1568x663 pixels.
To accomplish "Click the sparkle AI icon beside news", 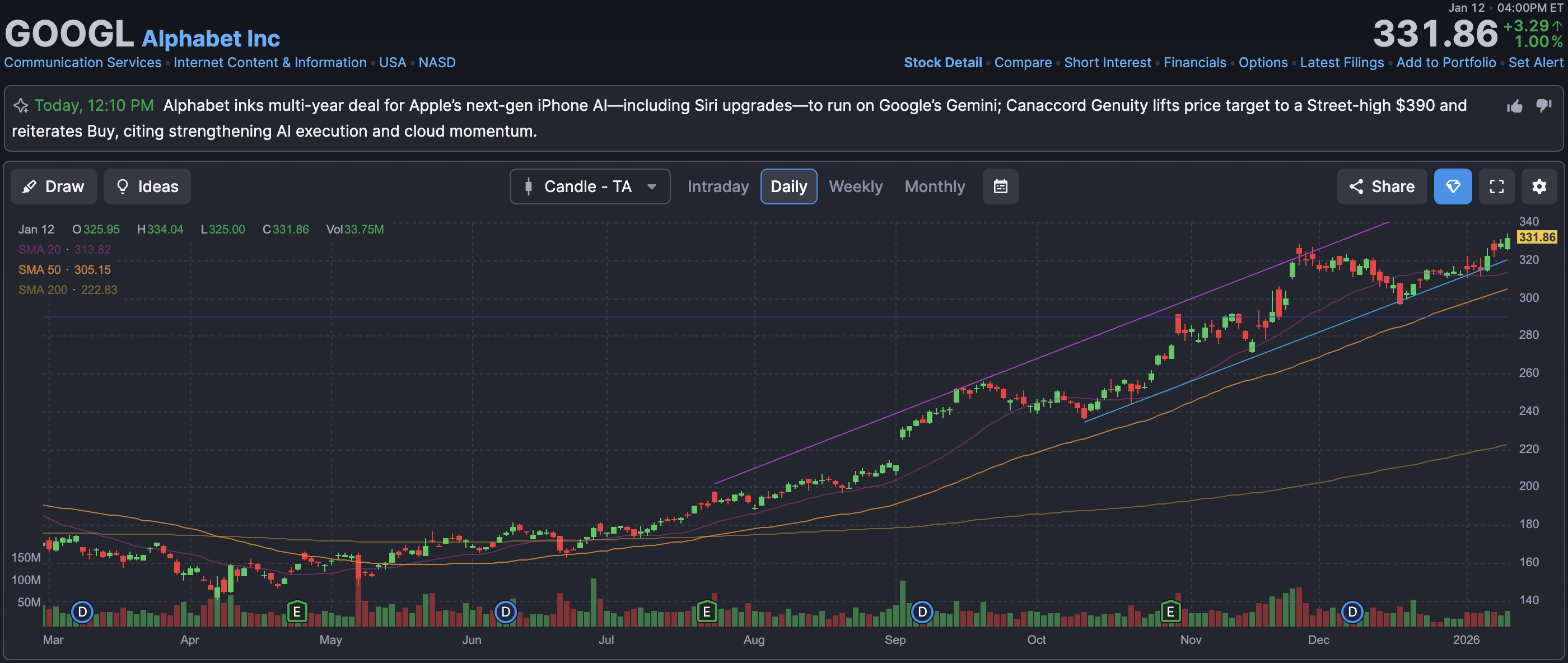I will (21, 106).
